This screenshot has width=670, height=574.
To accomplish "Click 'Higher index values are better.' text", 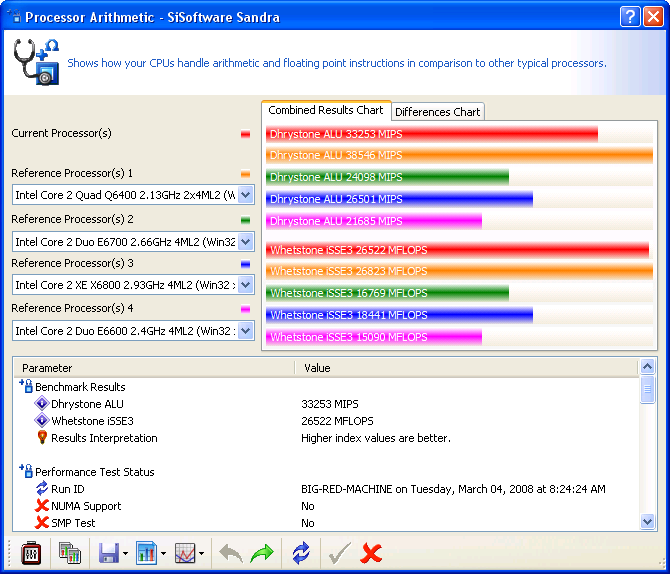I will (376, 439).
